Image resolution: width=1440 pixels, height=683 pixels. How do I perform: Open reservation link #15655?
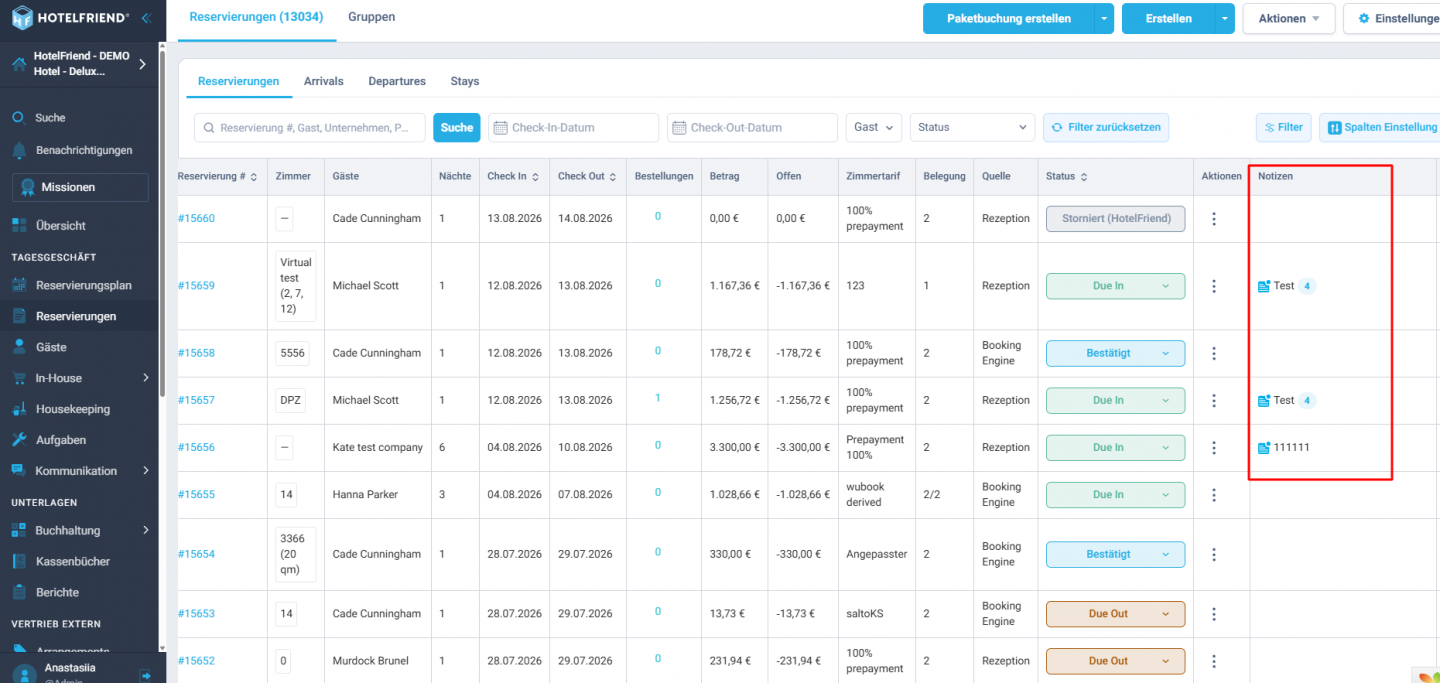click(x=196, y=494)
